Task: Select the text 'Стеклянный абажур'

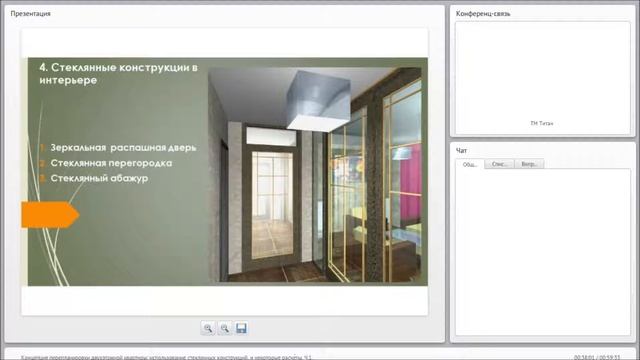Action: (x=99, y=178)
